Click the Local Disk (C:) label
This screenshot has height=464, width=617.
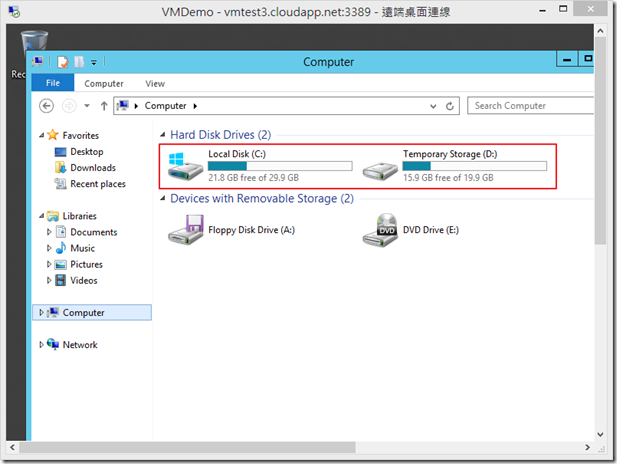click(237, 154)
